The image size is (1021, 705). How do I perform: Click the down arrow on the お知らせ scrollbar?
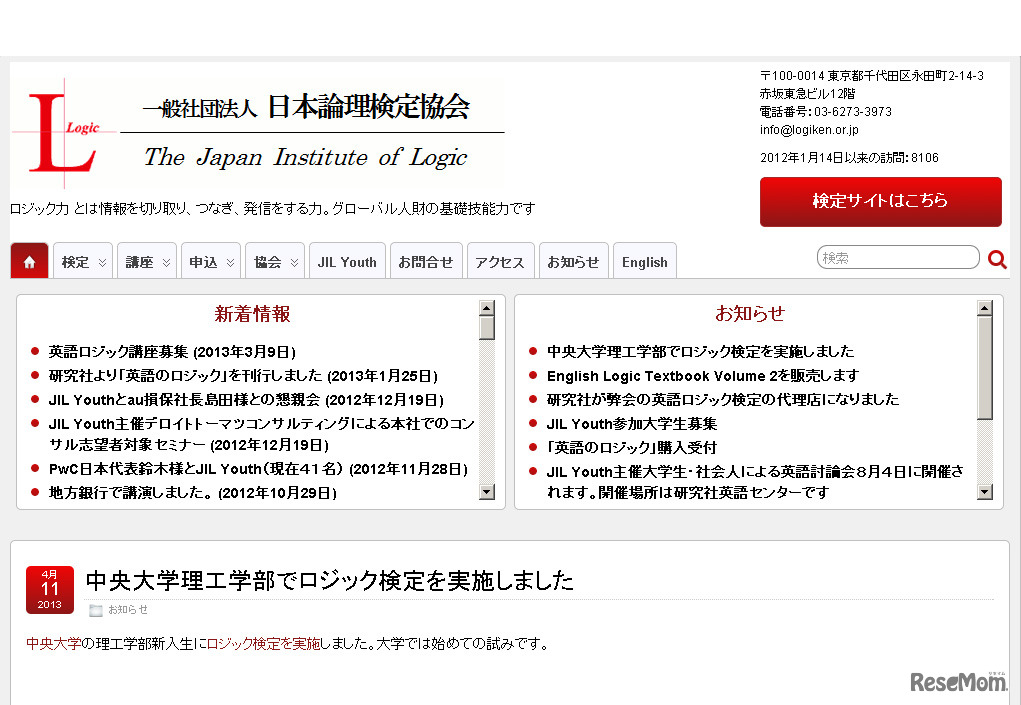985,491
